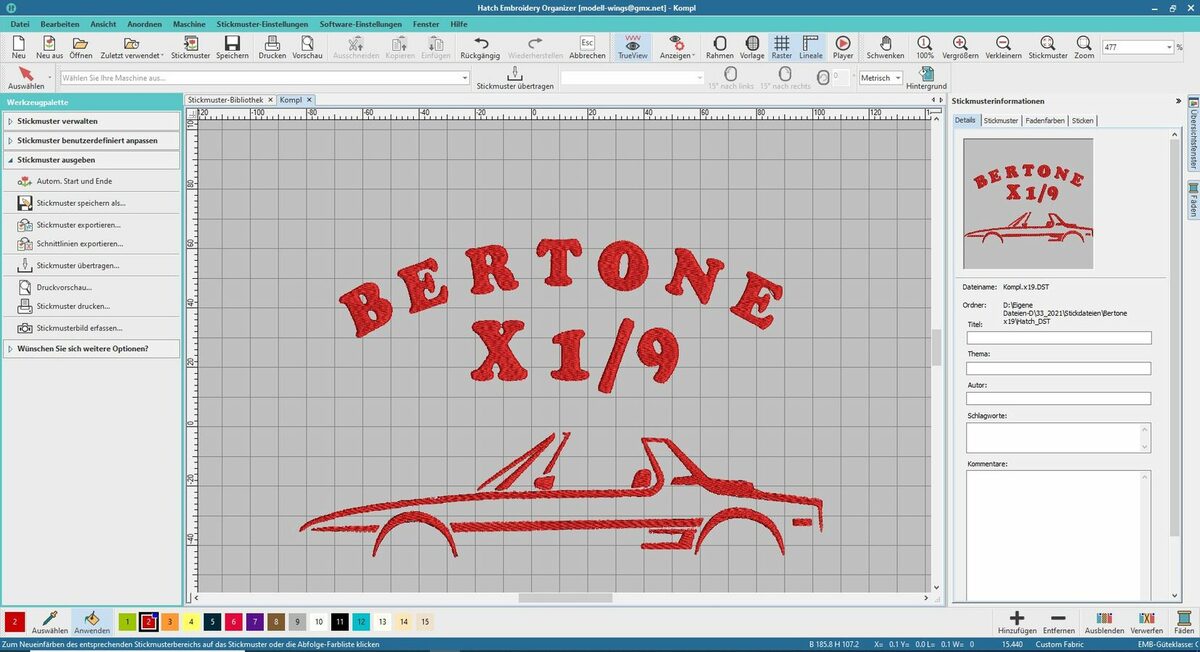
Task: Click the Hintergrund background icon
Action: (927, 74)
